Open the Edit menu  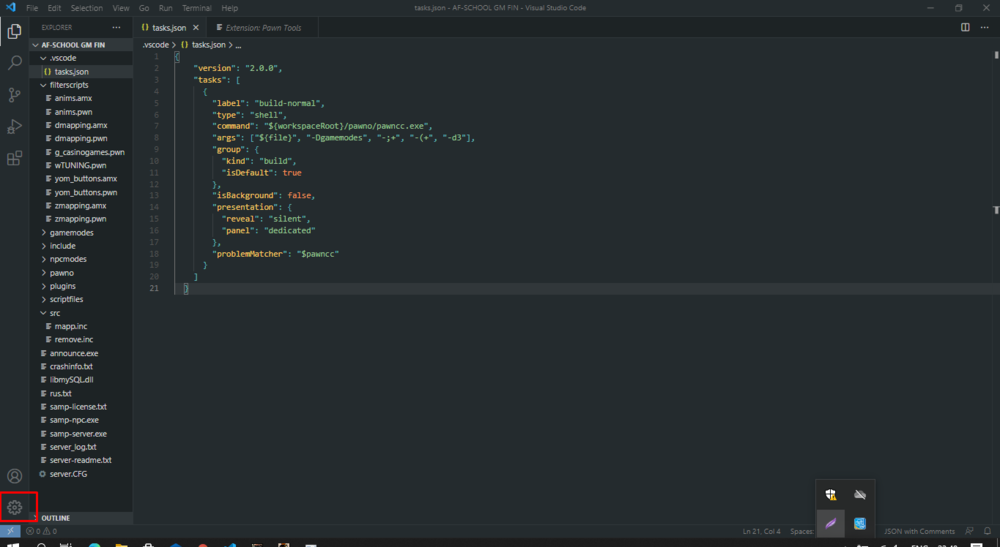[x=54, y=8]
